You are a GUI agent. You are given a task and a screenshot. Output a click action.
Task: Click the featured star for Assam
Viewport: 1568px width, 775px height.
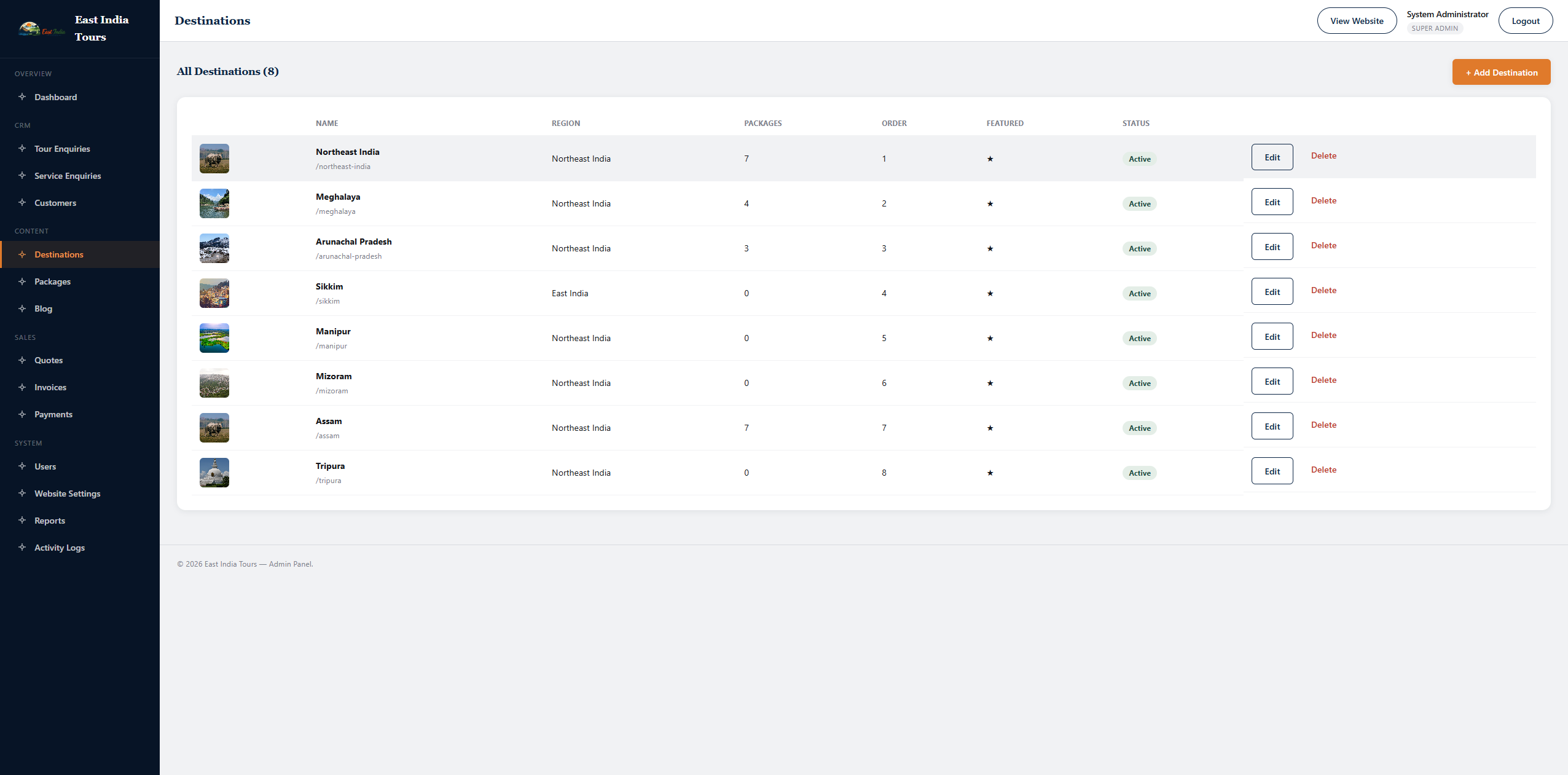[990, 428]
